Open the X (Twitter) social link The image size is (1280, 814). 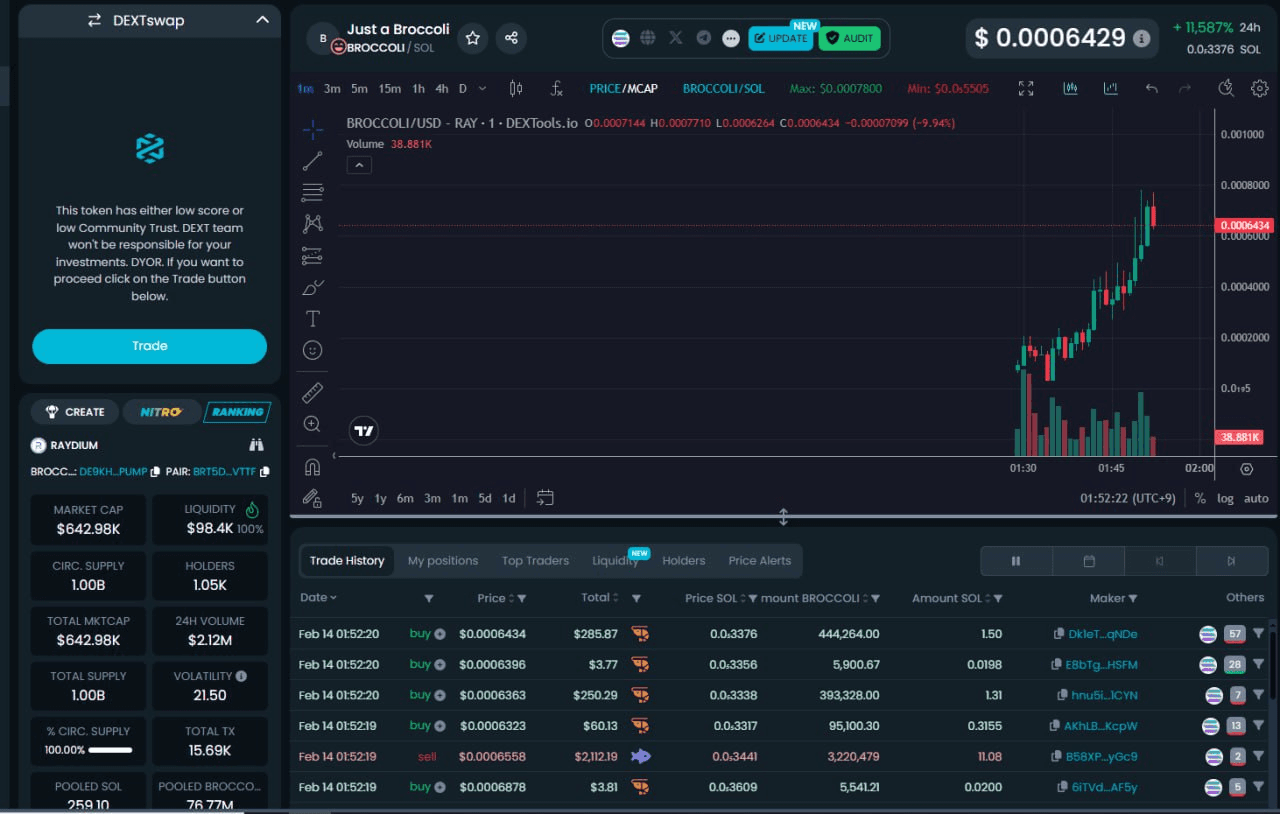(x=676, y=38)
